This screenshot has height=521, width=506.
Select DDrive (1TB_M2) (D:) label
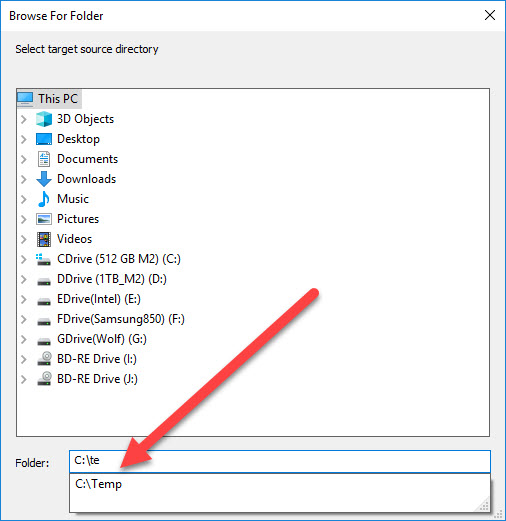coord(112,279)
